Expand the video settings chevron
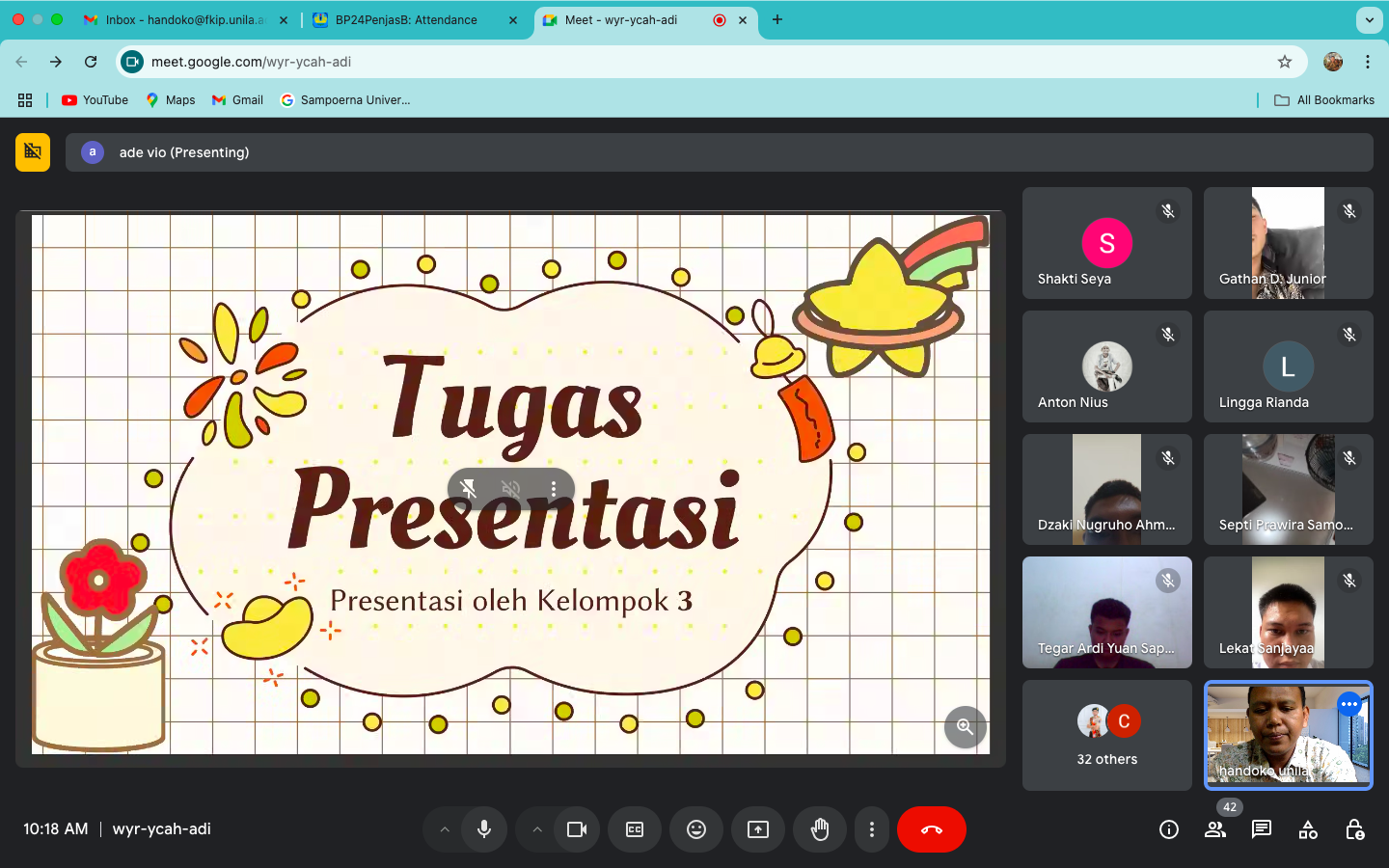The height and width of the screenshot is (868, 1389). coord(537,829)
